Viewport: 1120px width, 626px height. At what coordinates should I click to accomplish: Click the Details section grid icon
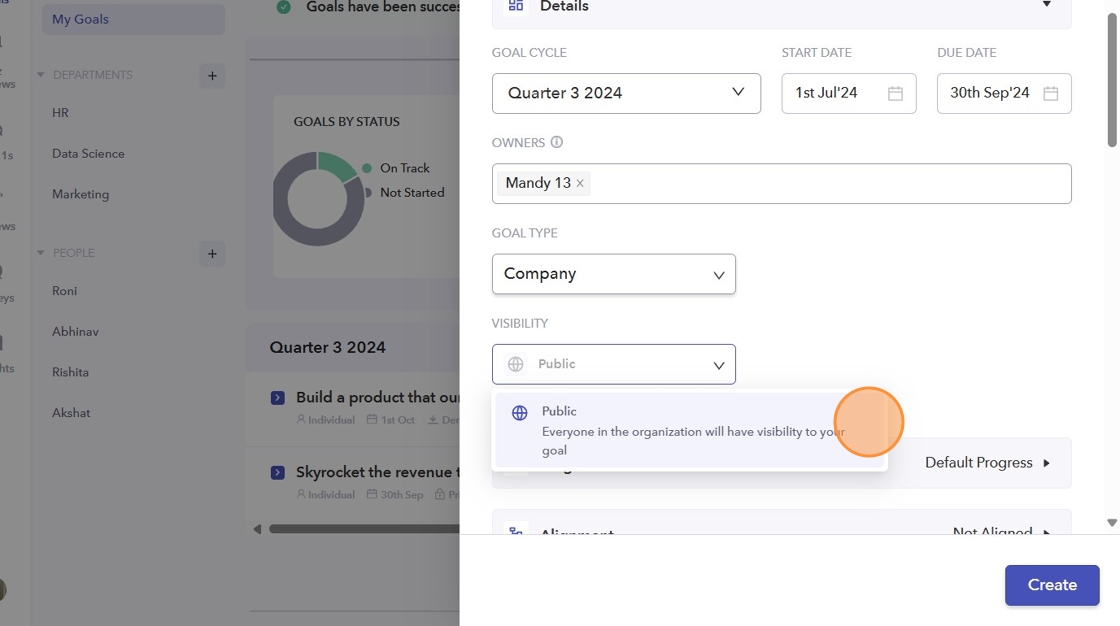[x=516, y=6]
